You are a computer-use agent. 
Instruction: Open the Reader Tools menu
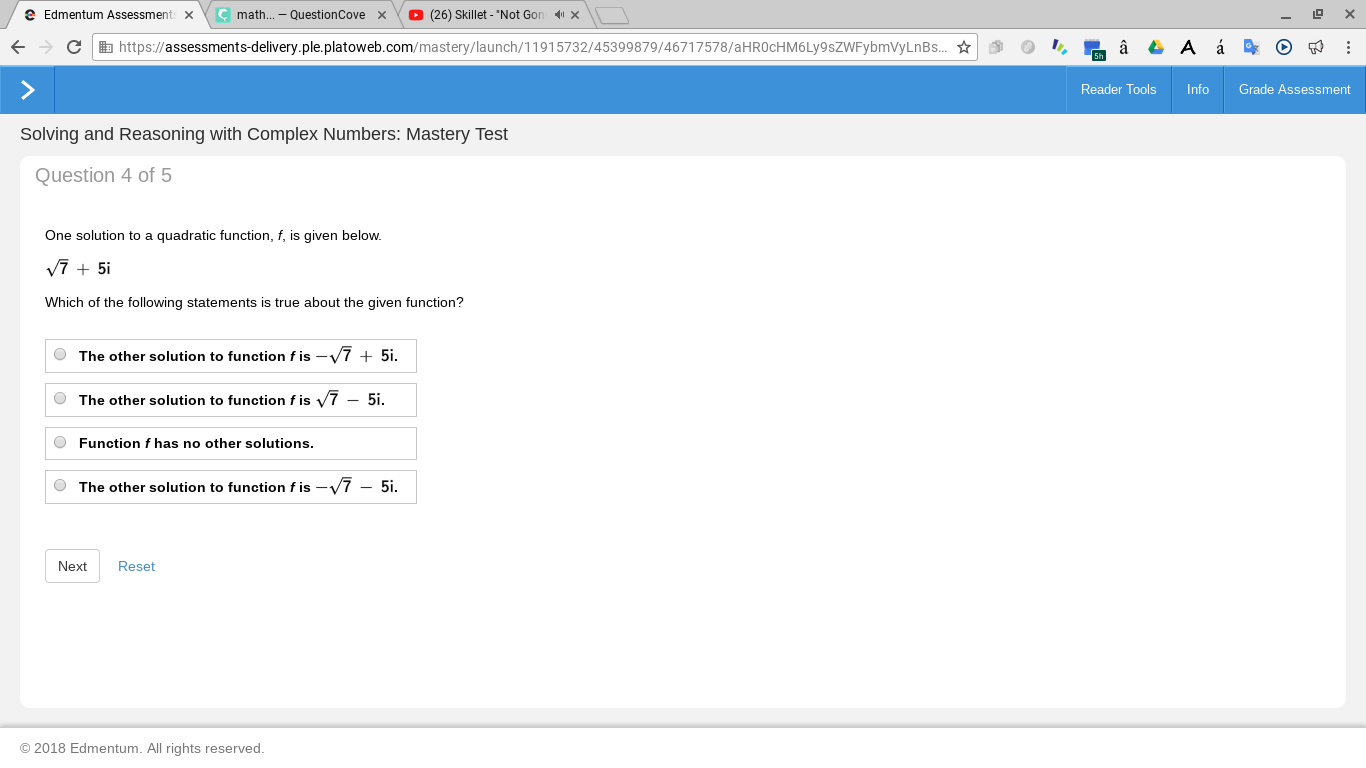(x=1118, y=90)
